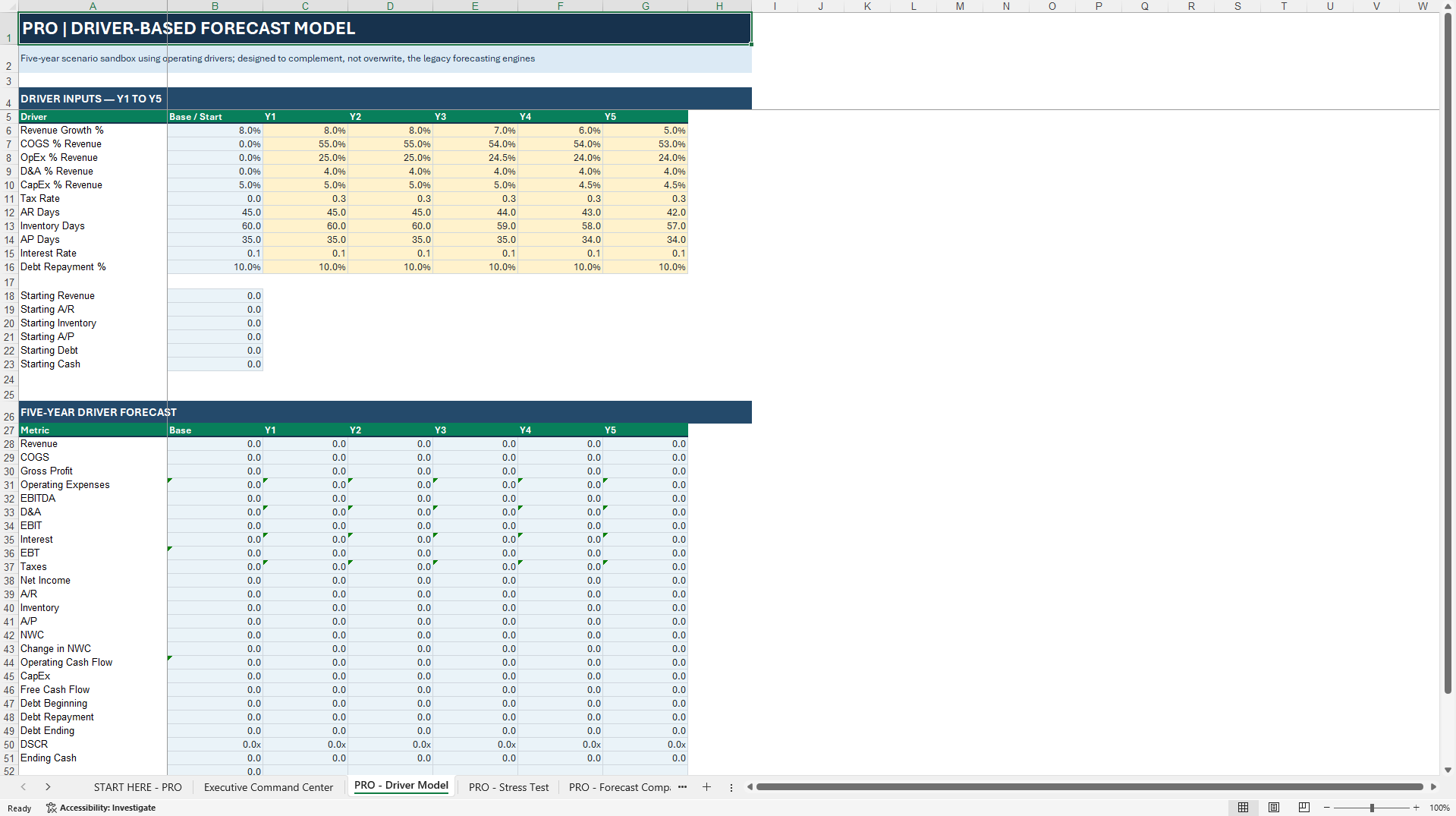This screenshot has height=816, width=1456.
Task: Click horizontal scrollbar right arrow
Action: pyautogui.click(x=1433, y=787)
